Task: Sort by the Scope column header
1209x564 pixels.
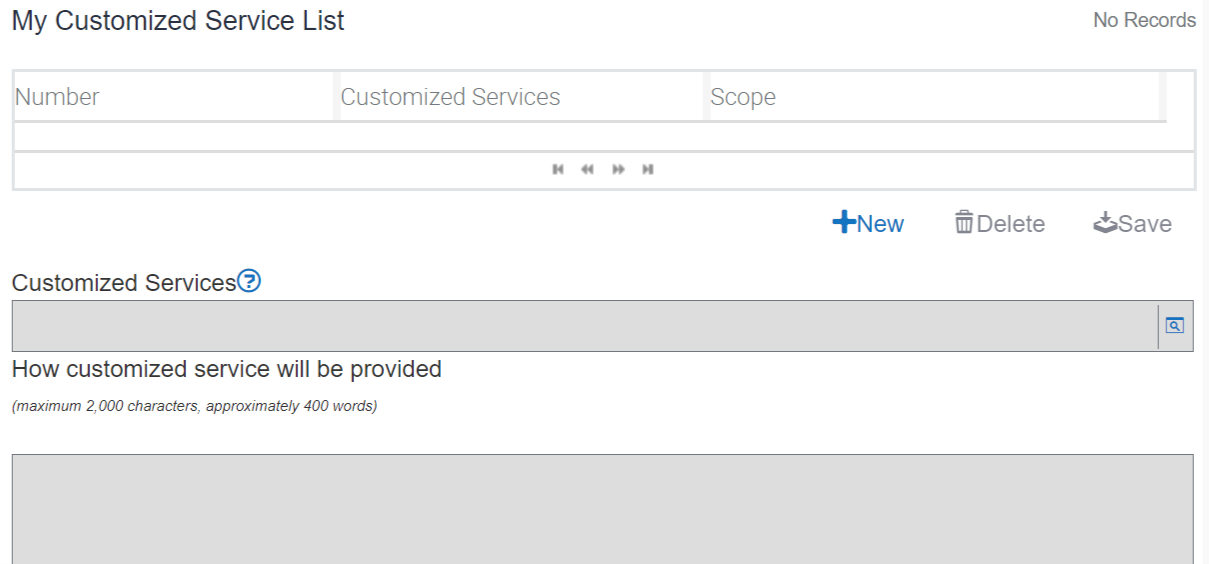Action: tap(743, 97)
